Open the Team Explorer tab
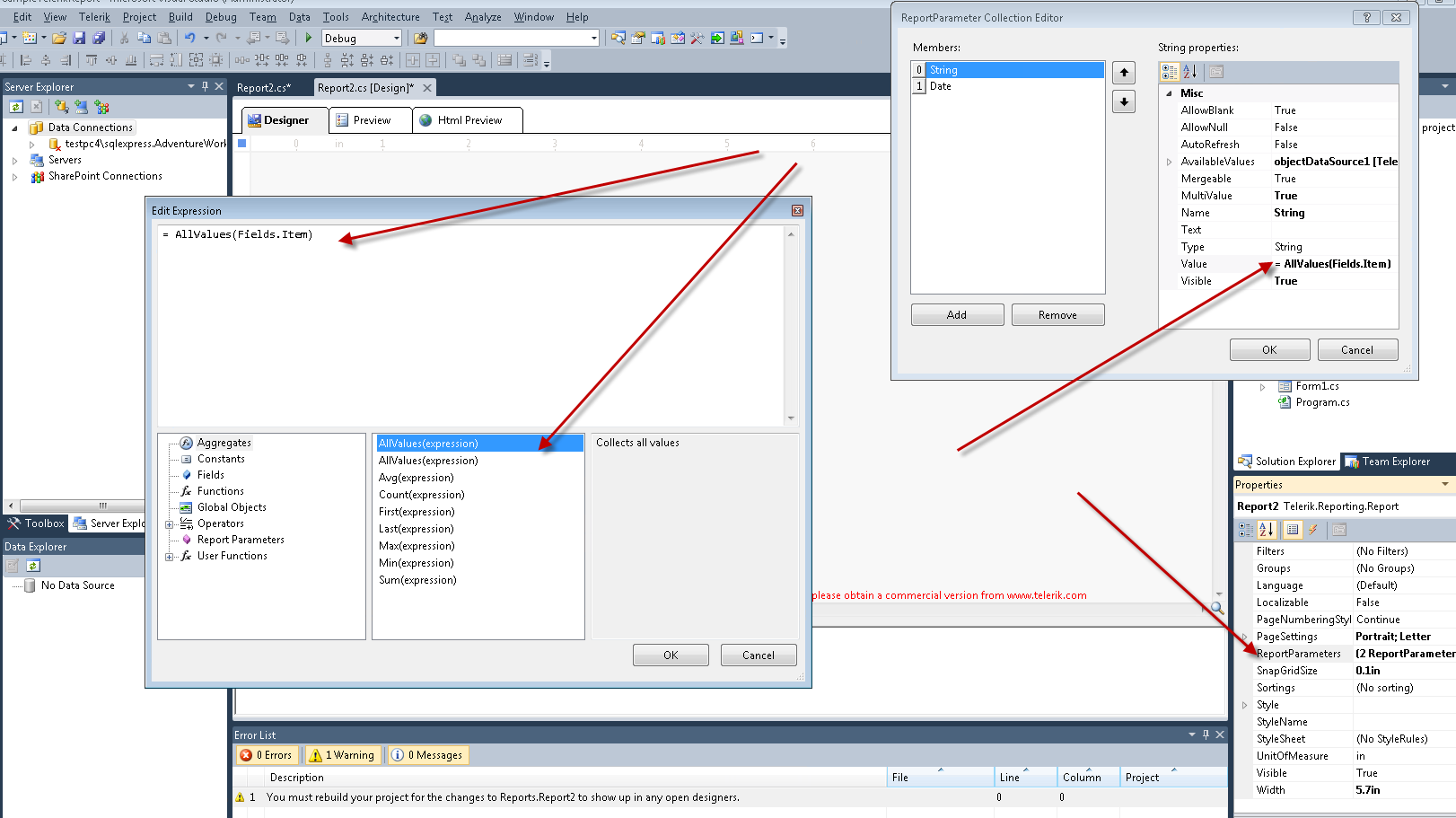Image resolution: width=1456 pixels, height=818 pixels. tap(1388, 462)
